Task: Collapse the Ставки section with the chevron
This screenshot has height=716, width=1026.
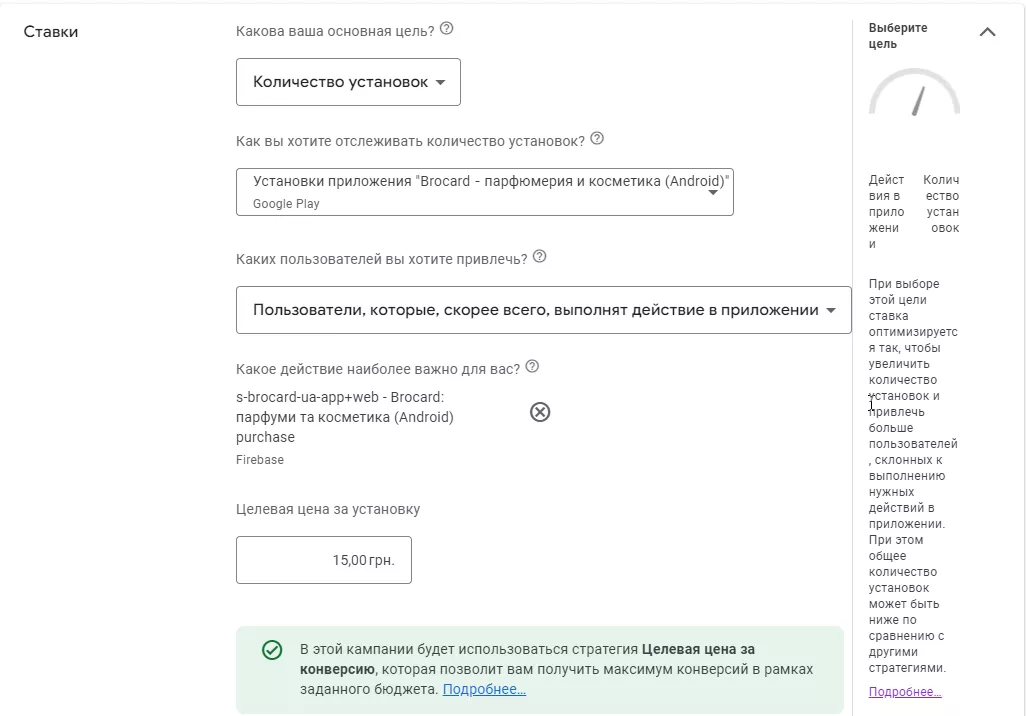Action: [x=987, y=32]
